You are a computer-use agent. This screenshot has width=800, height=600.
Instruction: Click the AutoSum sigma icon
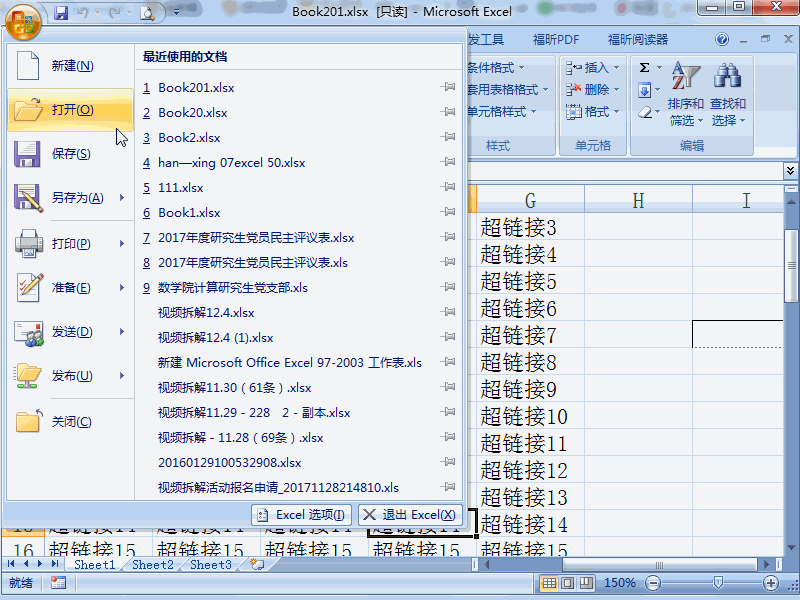coord(645,67)
